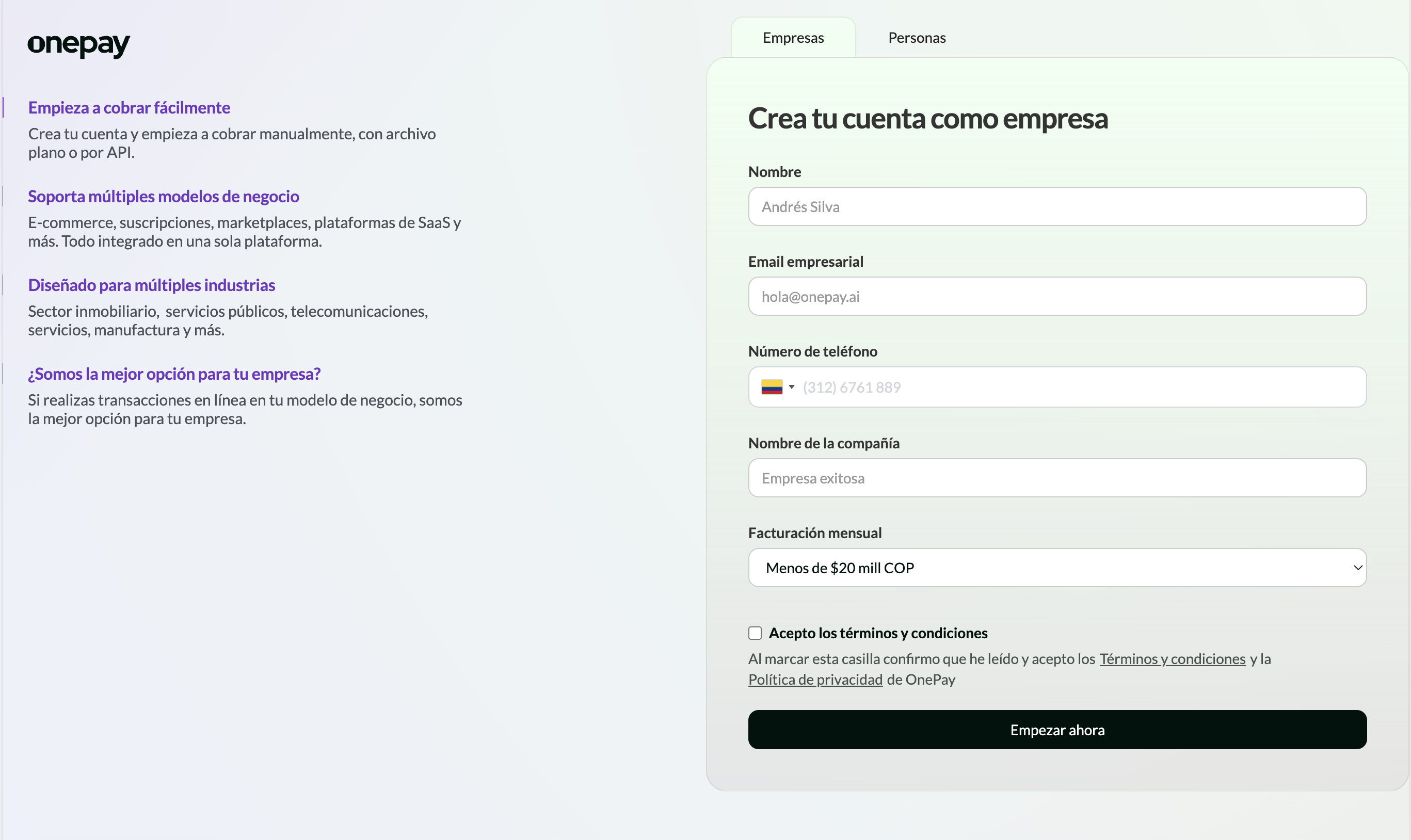The image size is (1411, 840).
Task: Check the Acepto los términos y condiciones box
Action: coord(755,634)
